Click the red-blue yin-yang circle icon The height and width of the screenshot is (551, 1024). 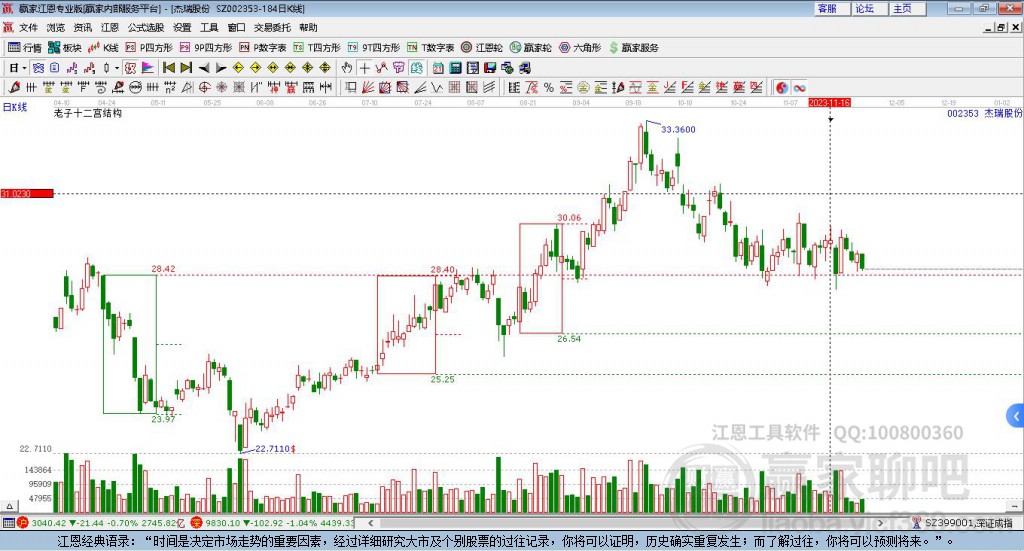[782, 87]
